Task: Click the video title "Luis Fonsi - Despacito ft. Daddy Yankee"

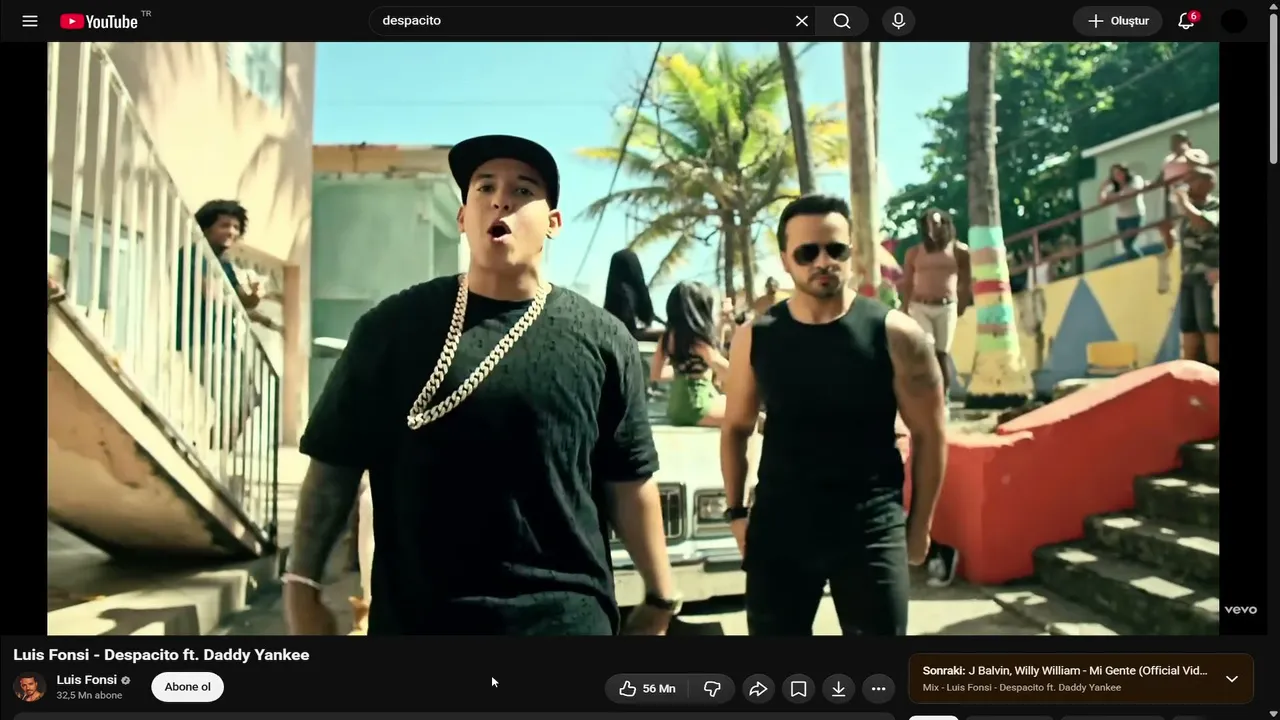Action: click(161, 655)
